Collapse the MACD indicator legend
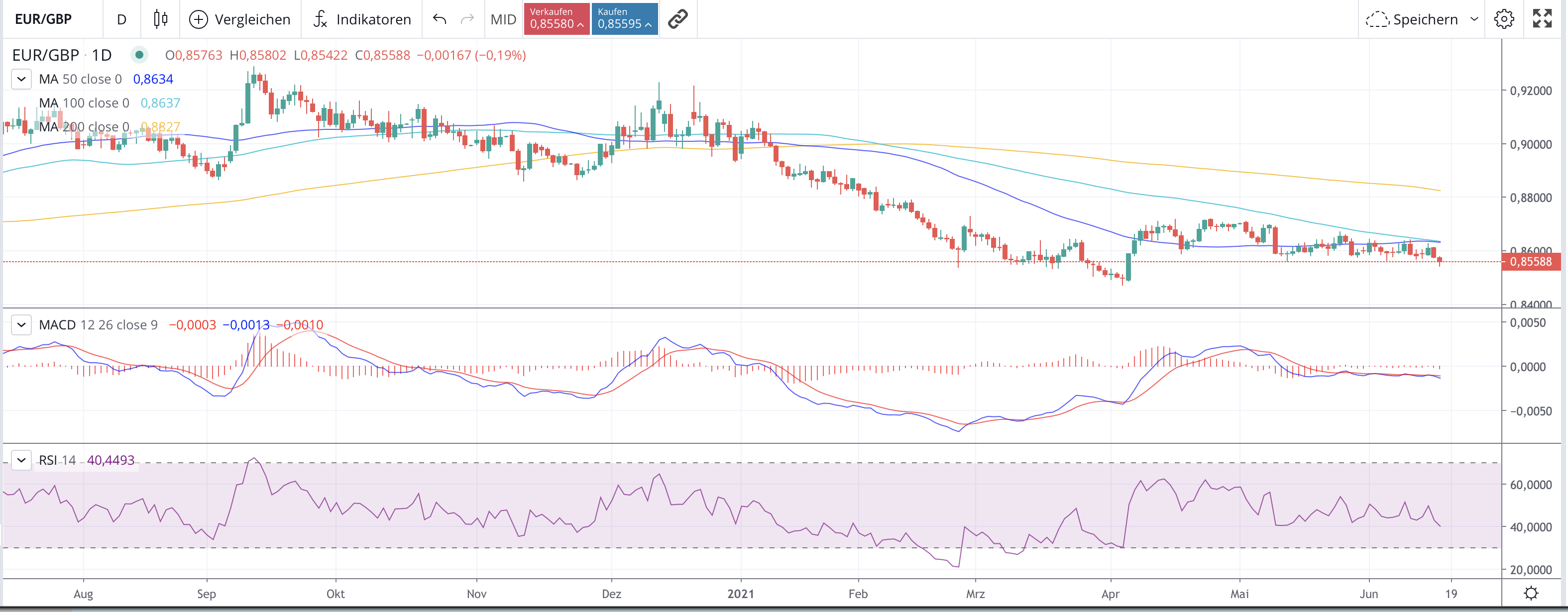Image resolution: width=1568 pixels, height=612 pixels. (x=21, y=325)
